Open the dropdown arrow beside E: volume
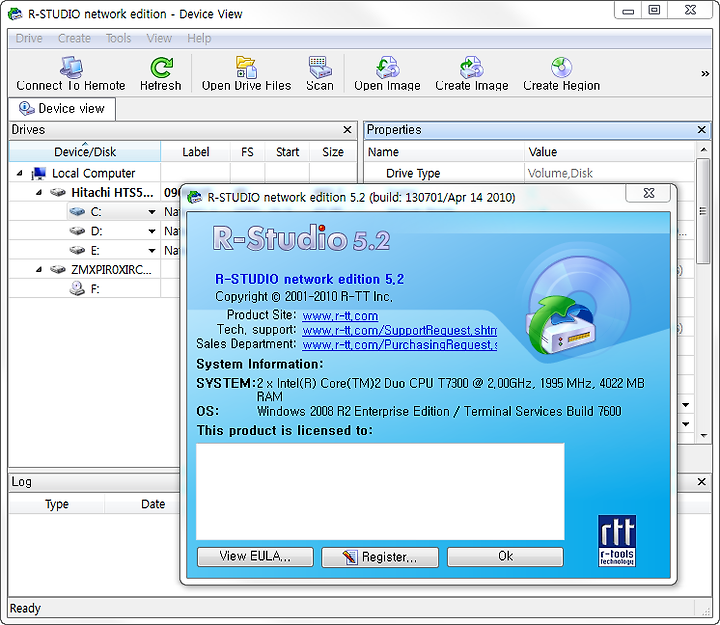The image size is (720, 625). click(152, 251)
